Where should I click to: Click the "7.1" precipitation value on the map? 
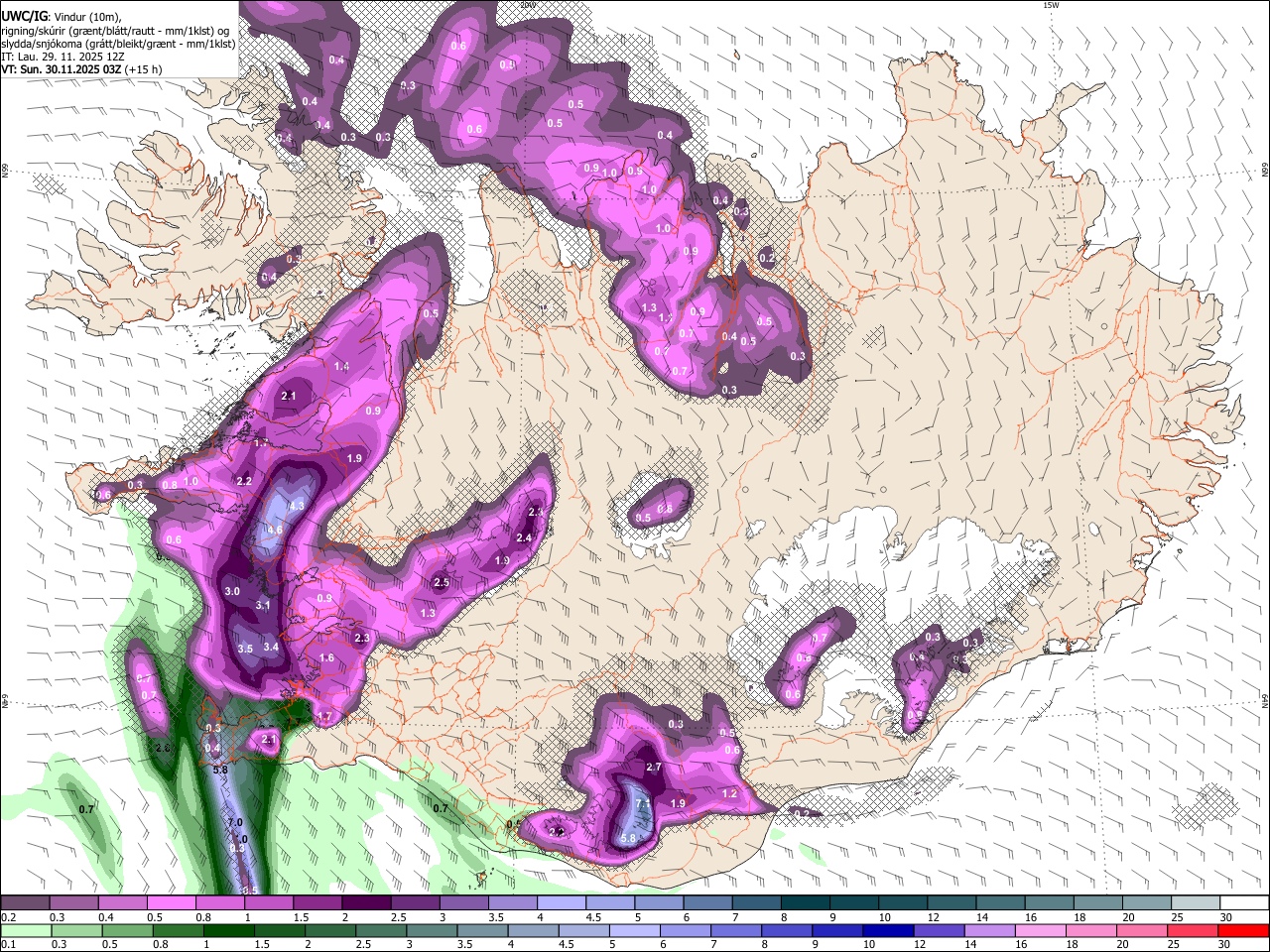[x=642, y=803]
